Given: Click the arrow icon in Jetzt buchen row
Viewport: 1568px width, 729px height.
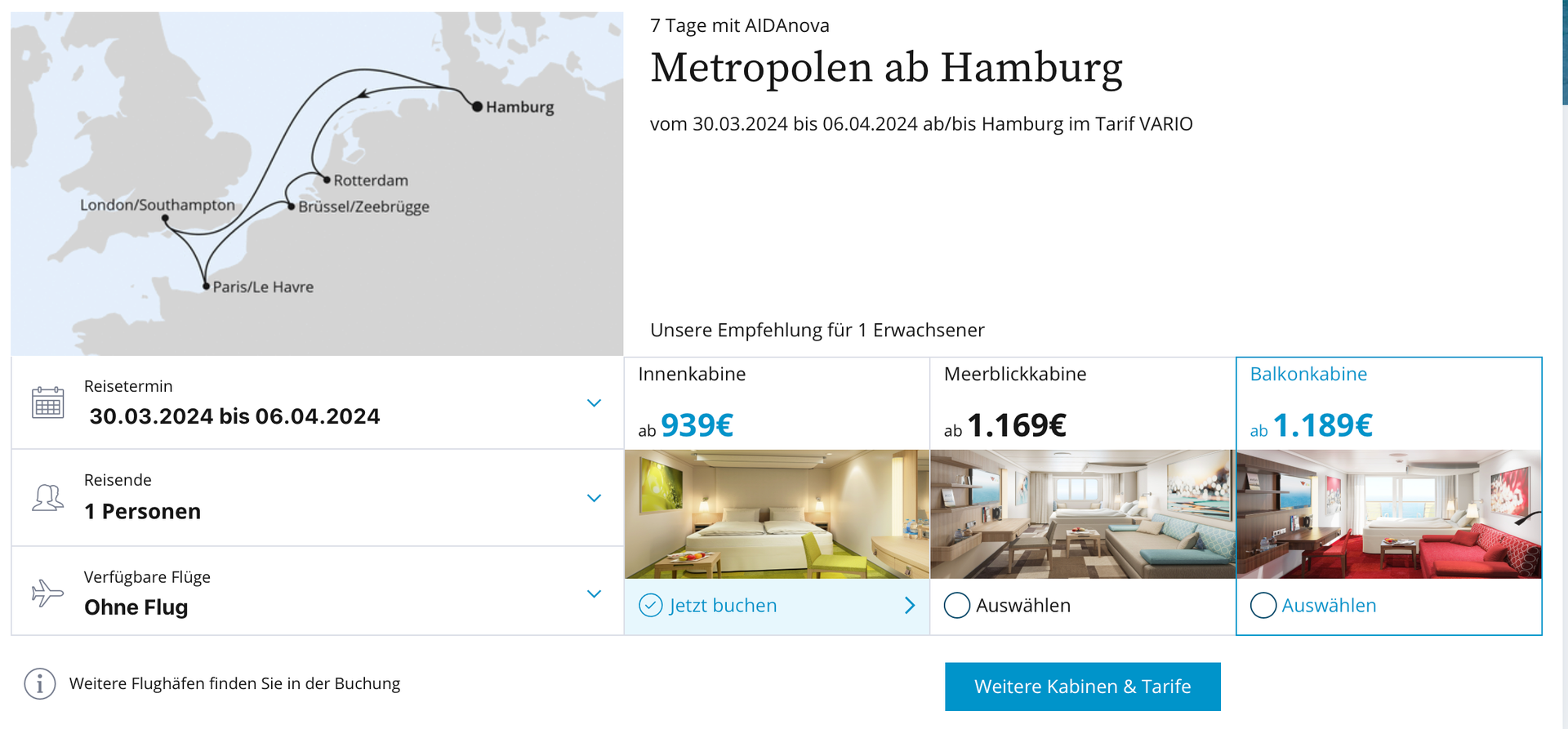Looking at the screenshot, I should click(910, 606).
